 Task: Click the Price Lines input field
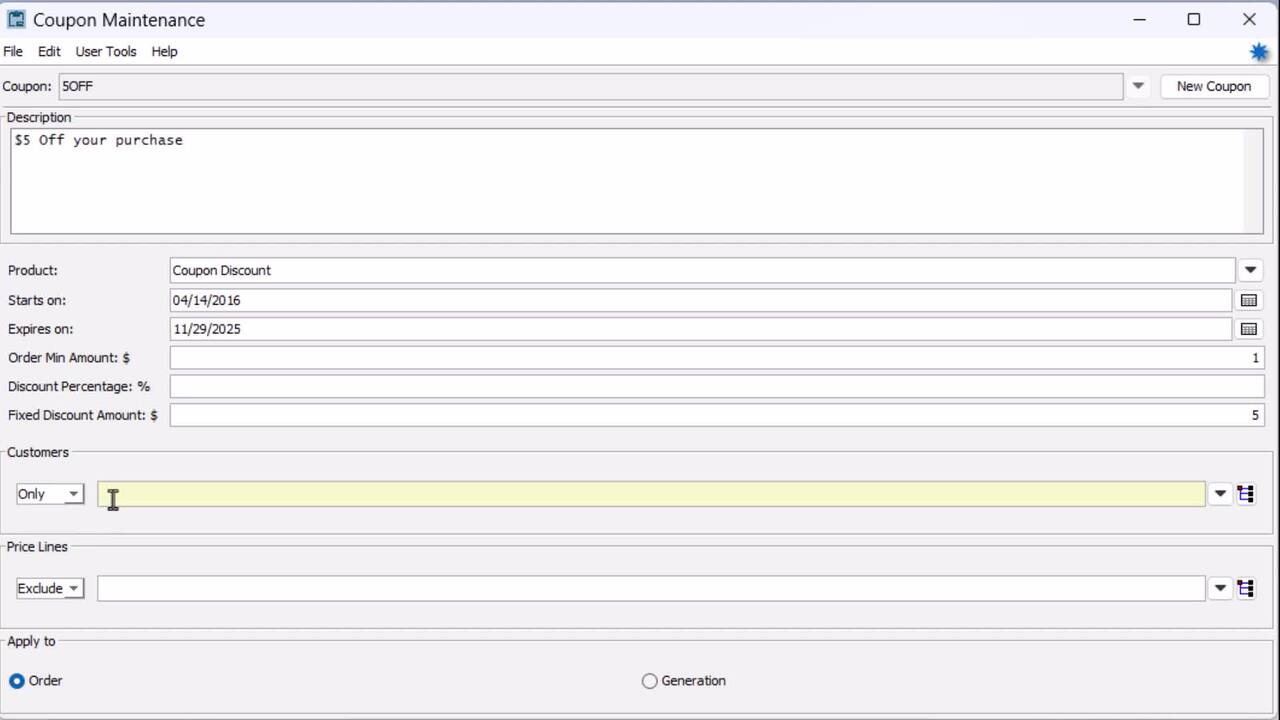pyautogui.click(x=651, y=588)
